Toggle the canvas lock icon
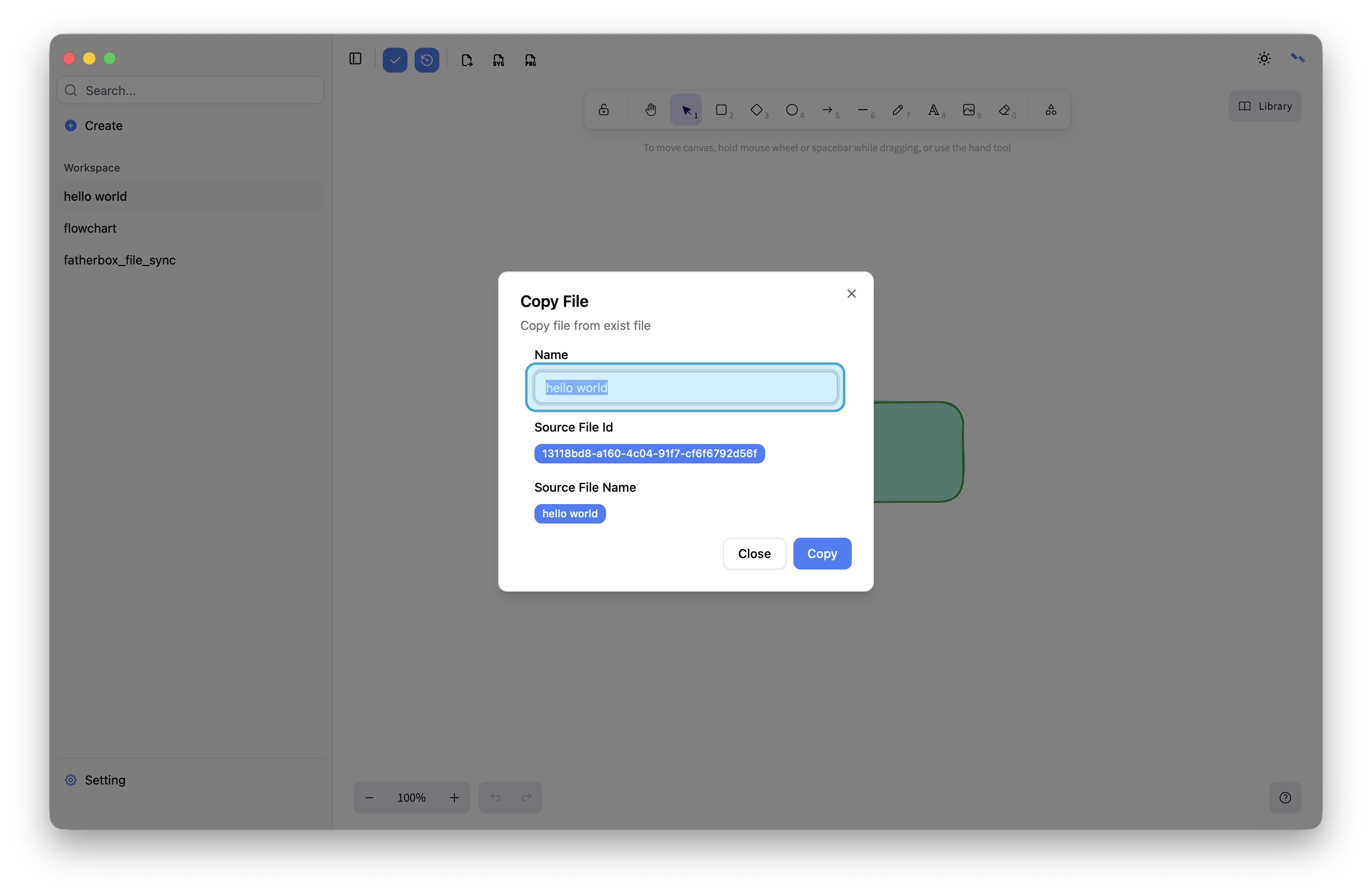 [x=603, y=110]
